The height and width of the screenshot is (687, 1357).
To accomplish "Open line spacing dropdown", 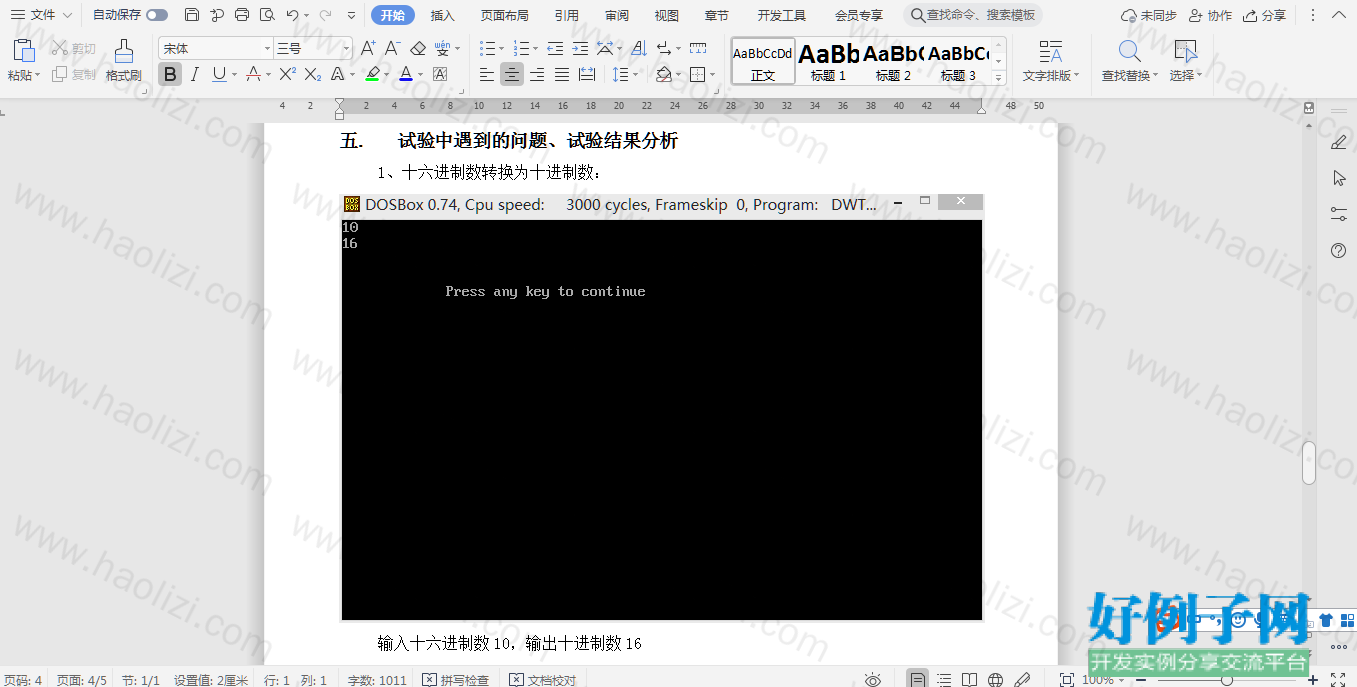I will [x=626, y=74].
